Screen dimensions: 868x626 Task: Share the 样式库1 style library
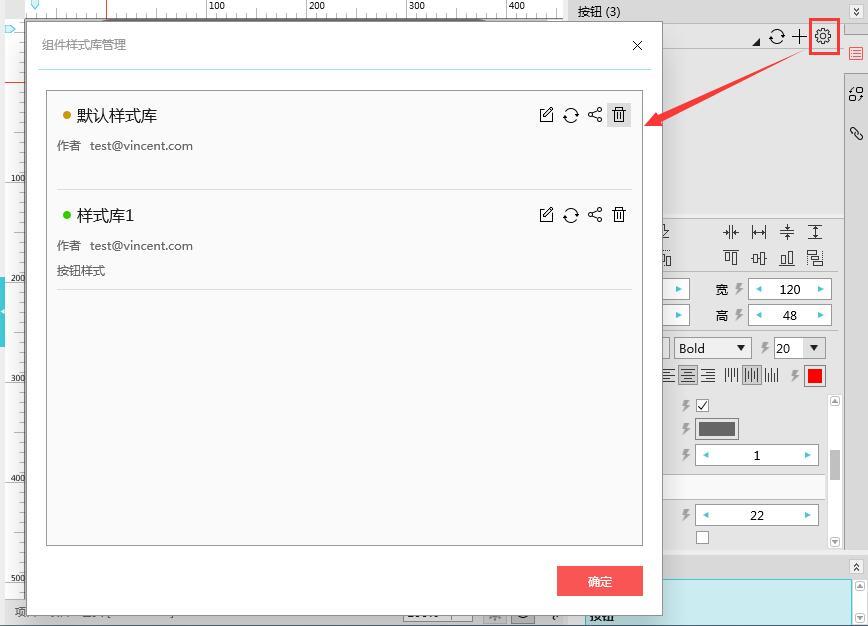click(595, 215)
